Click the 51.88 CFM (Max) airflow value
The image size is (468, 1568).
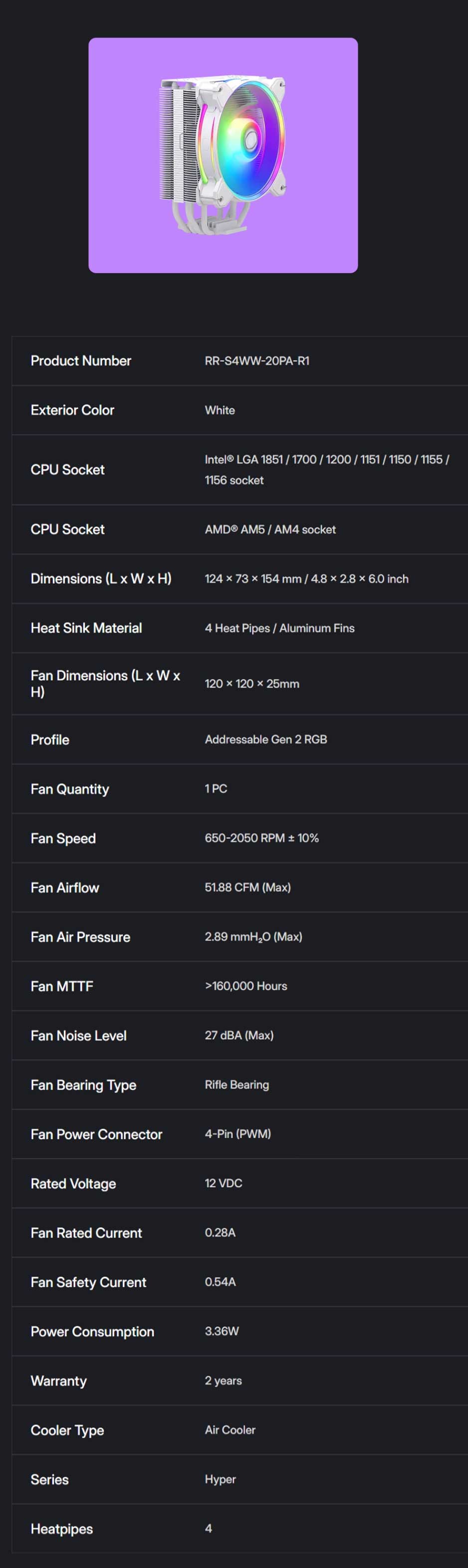[247, 887]
